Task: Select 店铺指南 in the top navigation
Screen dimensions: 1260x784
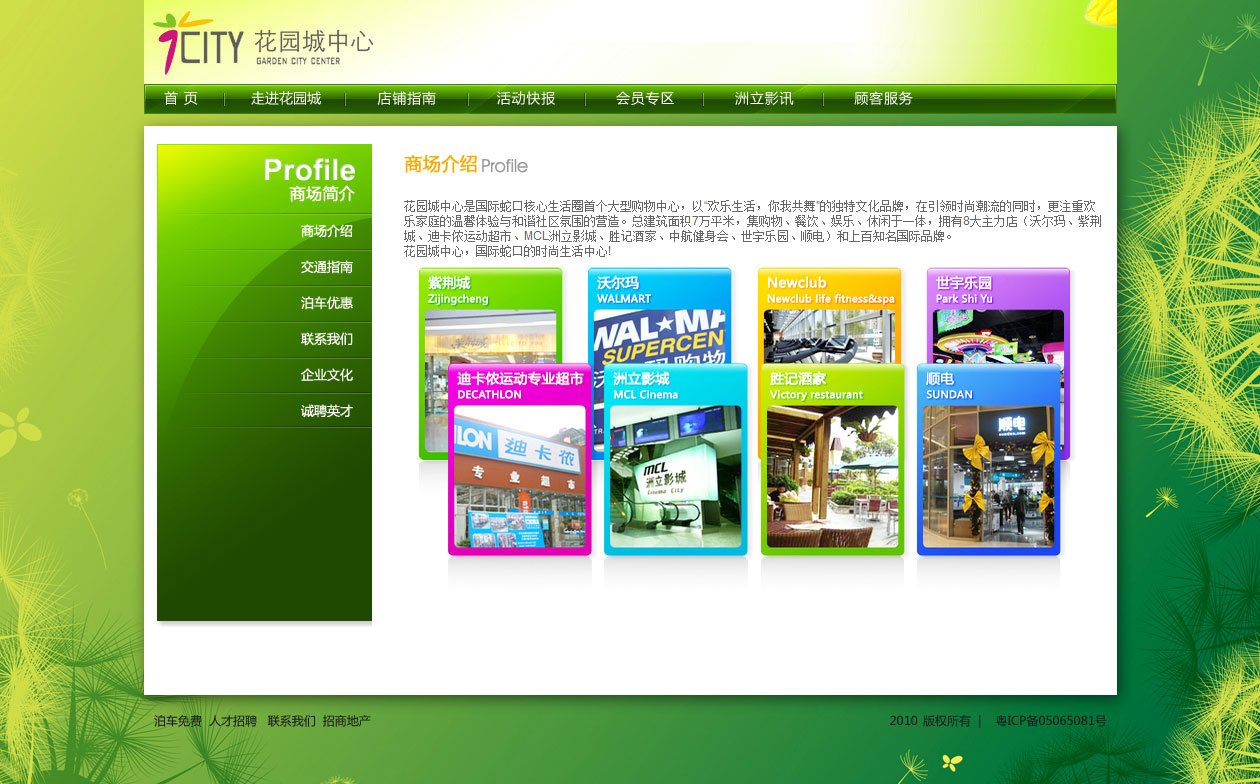Action: pyautogui.click(x=406, y=98)
